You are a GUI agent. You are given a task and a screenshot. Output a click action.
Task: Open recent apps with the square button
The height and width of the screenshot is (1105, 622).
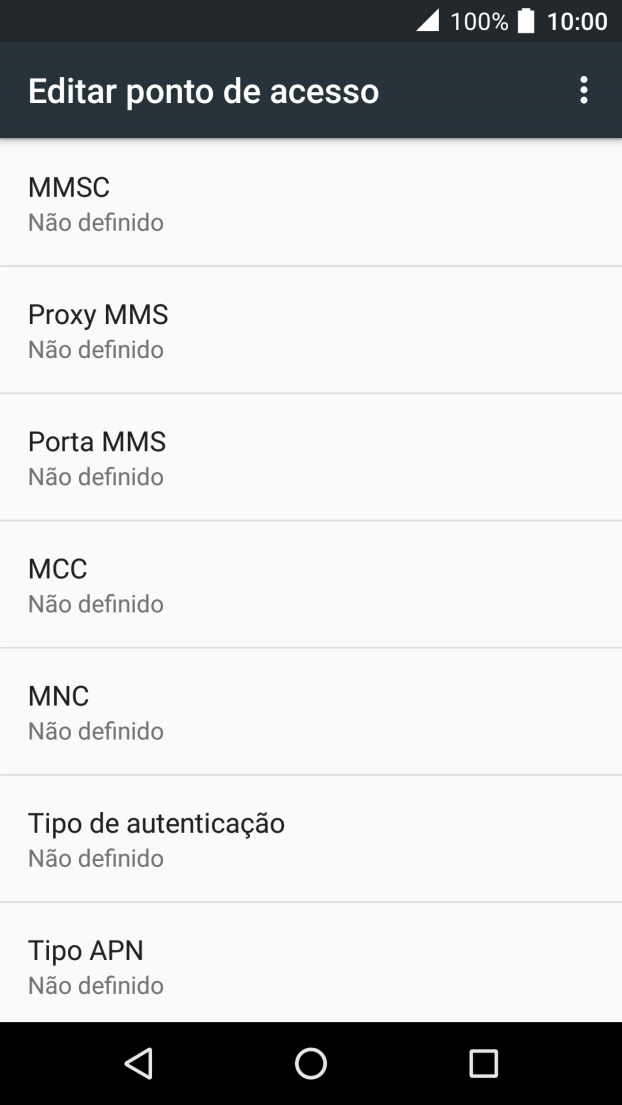pyautogui.click(x=482, y=1063)
